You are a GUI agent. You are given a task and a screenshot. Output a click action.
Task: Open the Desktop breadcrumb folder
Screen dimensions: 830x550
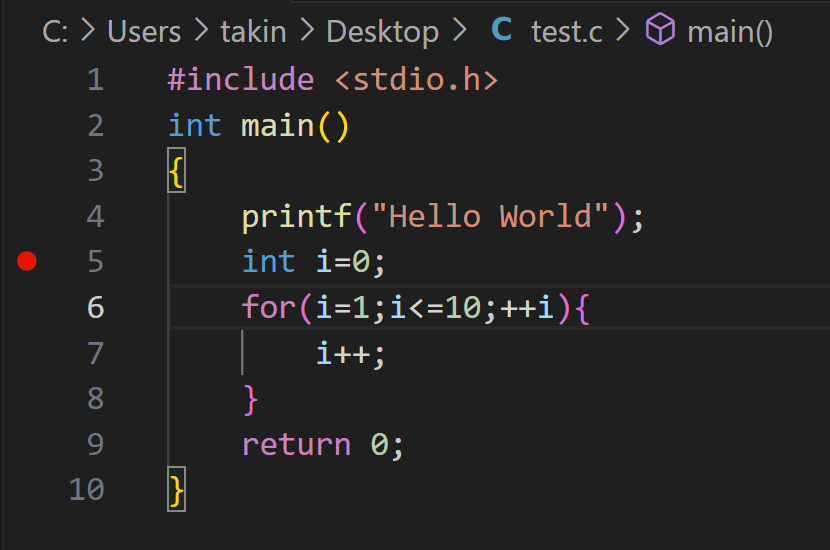[x=382, y=32]
